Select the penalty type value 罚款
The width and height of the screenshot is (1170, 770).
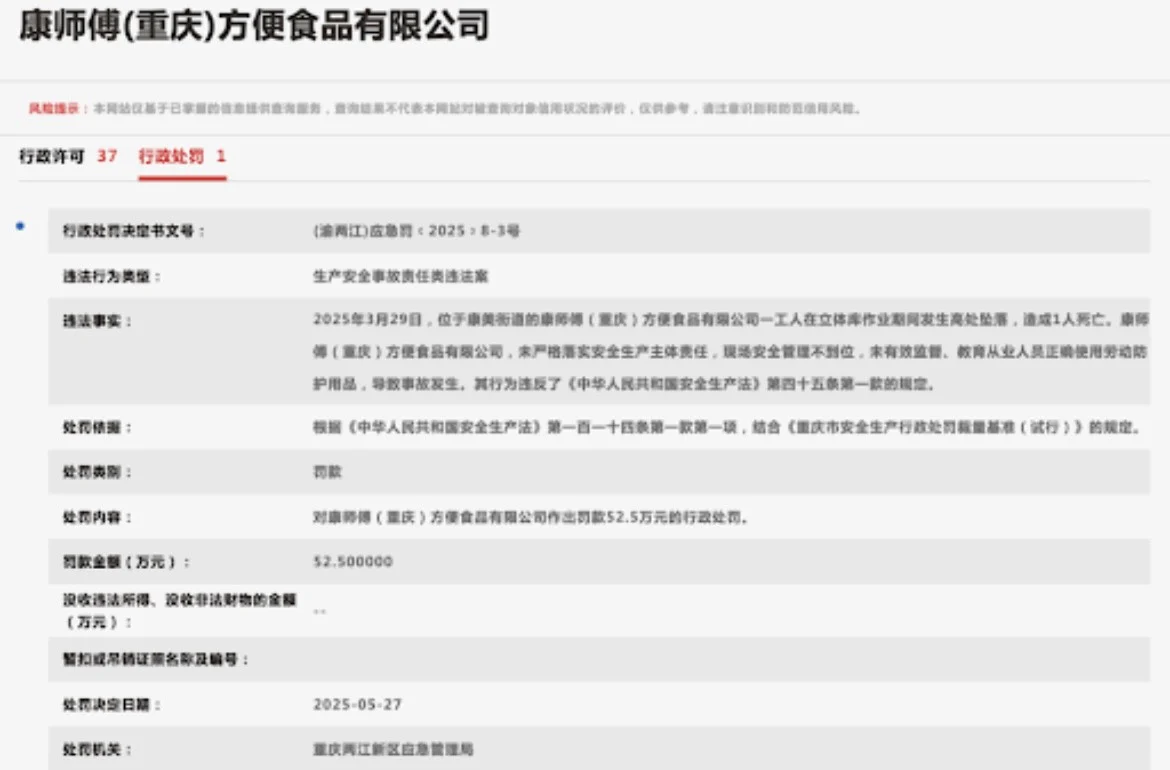tap(327, 472)
